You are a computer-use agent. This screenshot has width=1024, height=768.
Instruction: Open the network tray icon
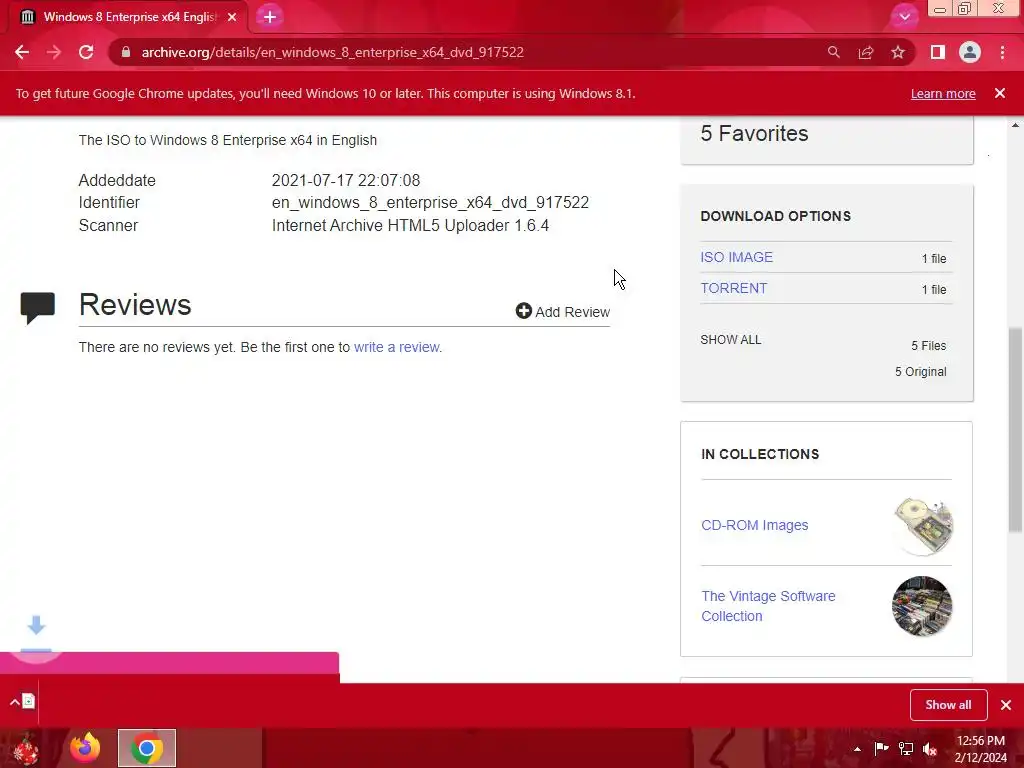tap(906, 748)
